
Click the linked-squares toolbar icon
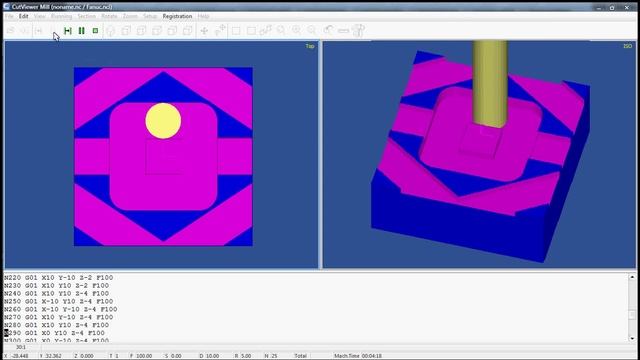266,30
